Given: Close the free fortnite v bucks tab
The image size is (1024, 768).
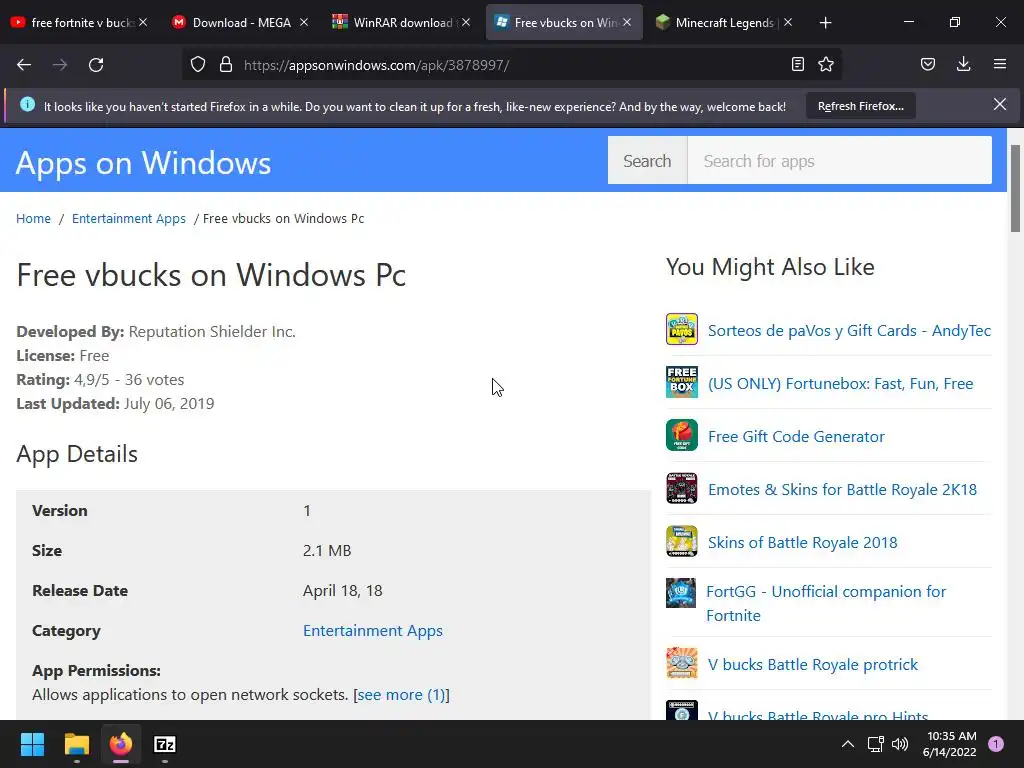Looking at the screenshot, I should click(x=143, y=22).
